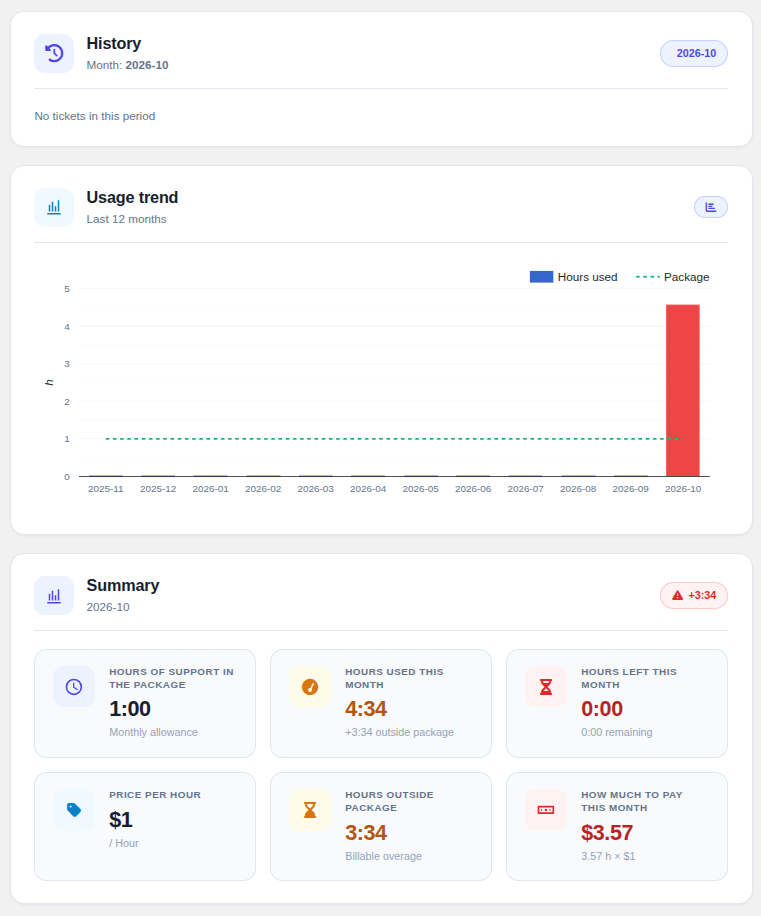Click the 'Month: 2026-10' History subtitle
761x916 pixels.
(x=127, y=65)
